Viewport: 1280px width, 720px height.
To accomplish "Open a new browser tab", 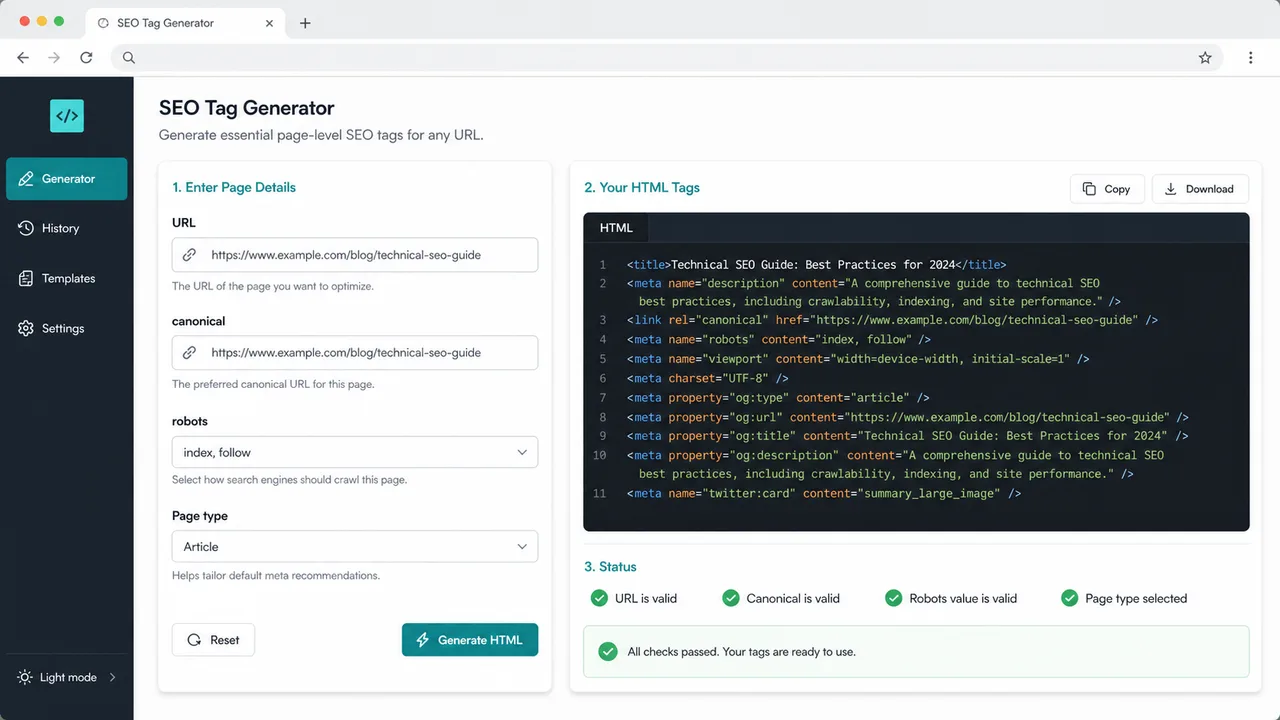I will pyautogui.click(x=305, y=23).
